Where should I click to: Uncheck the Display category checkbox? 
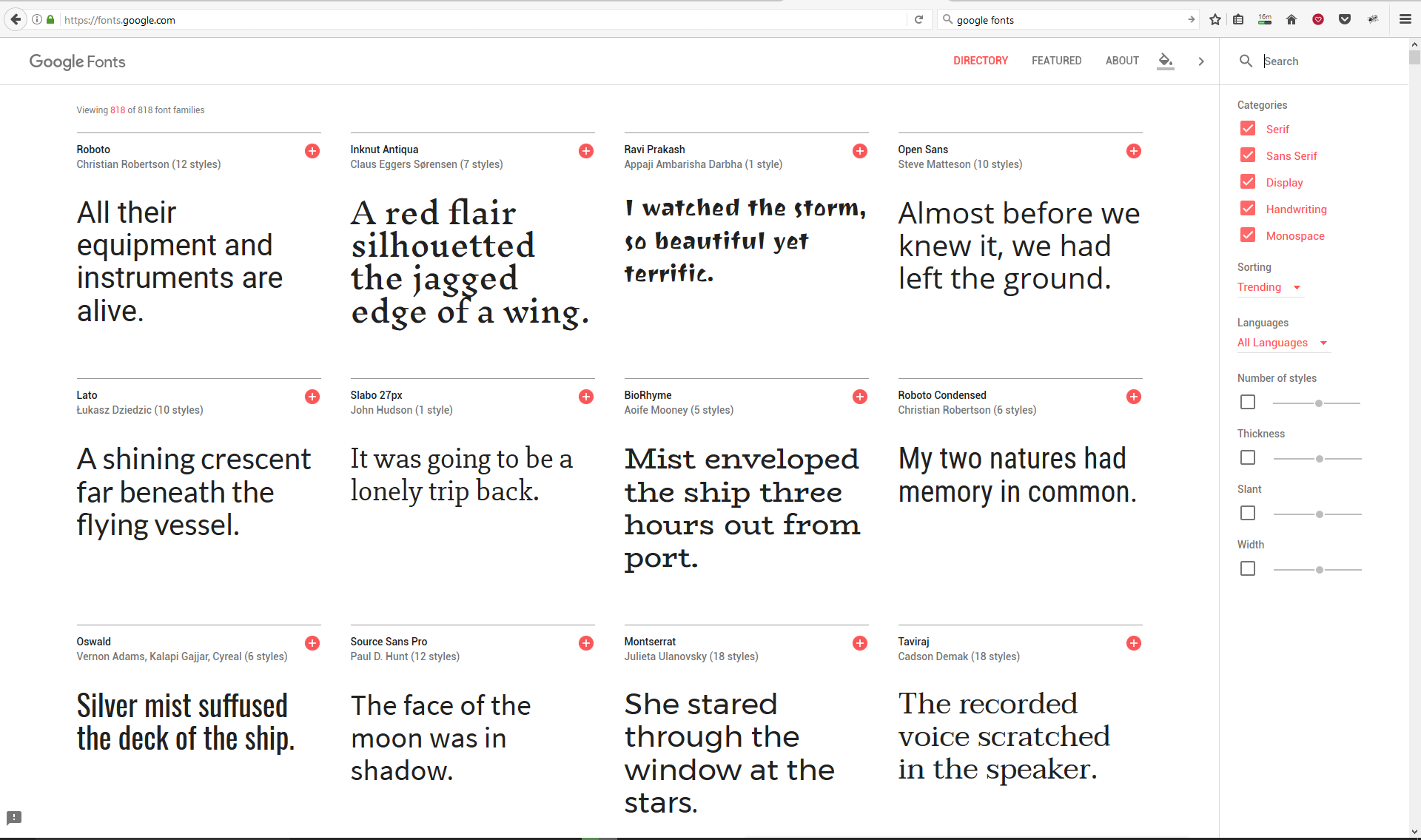tap(1248, 182)
